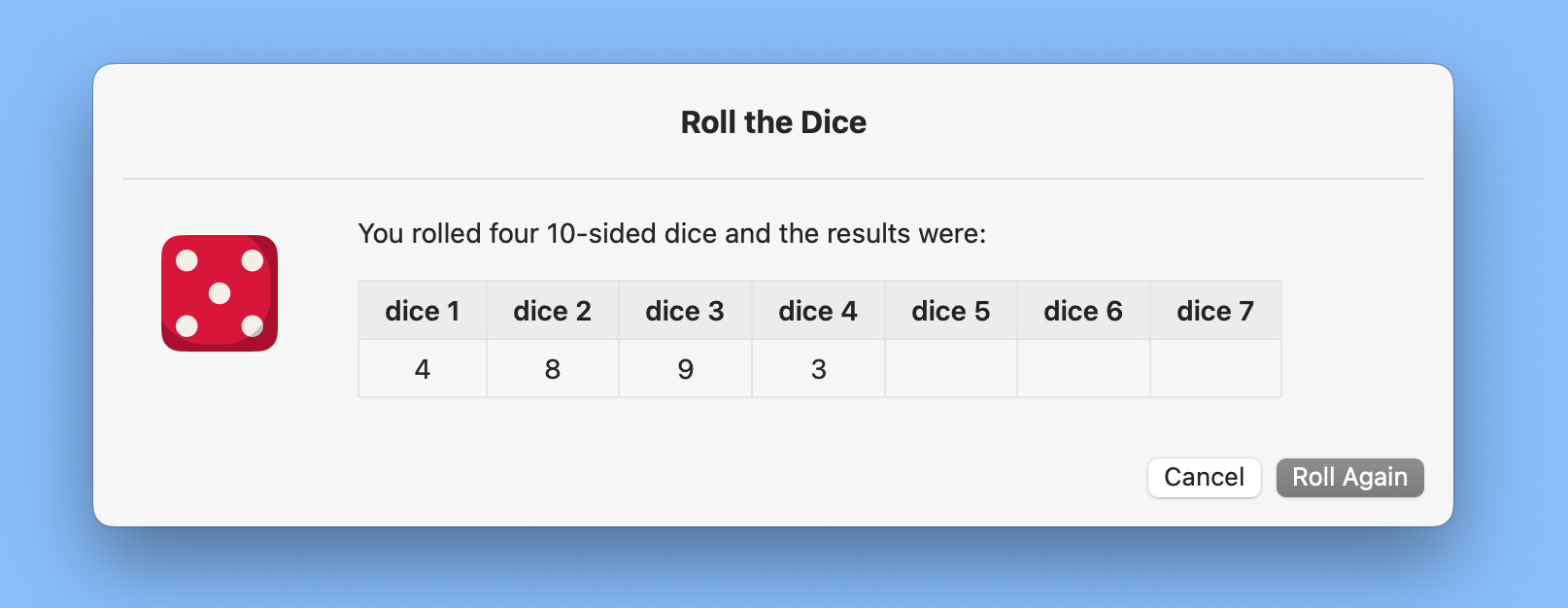Select the dice 2 column header
This screenshot has width=1568, height=608.
click(x=553, y=311)
